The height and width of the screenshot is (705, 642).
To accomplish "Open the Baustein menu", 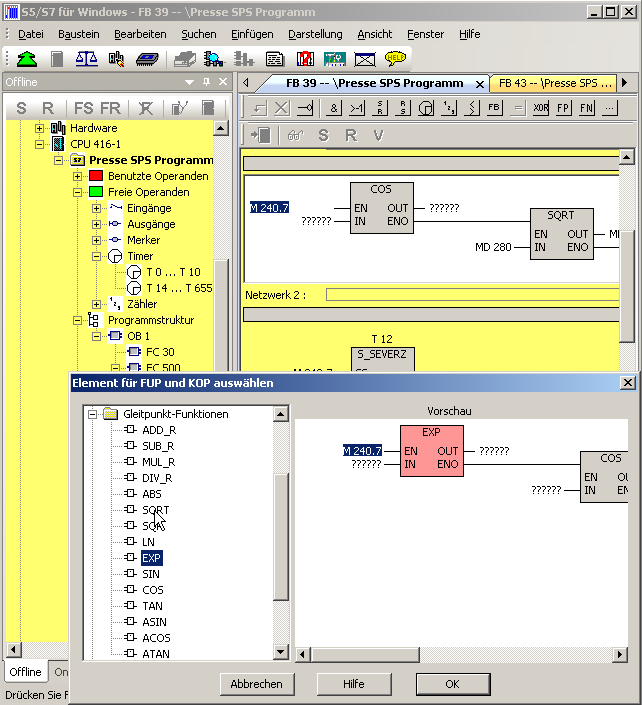I will [79, 34].
